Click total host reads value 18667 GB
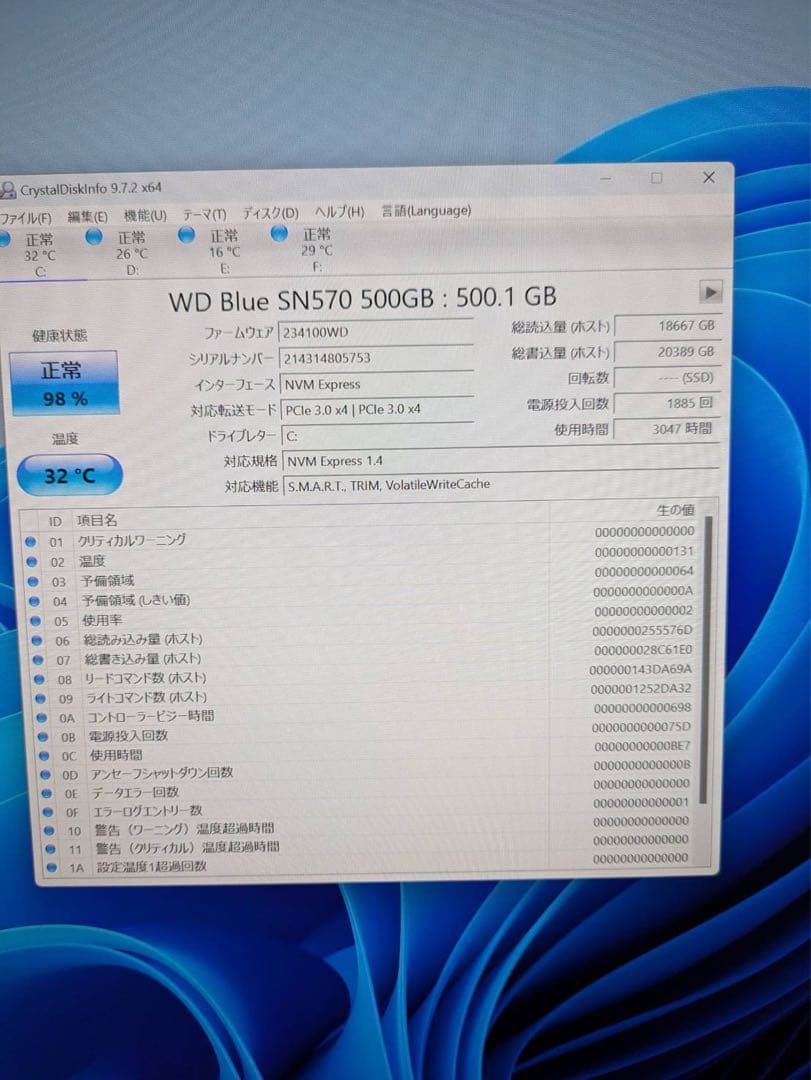811x1080 pixels. (667, 326)
